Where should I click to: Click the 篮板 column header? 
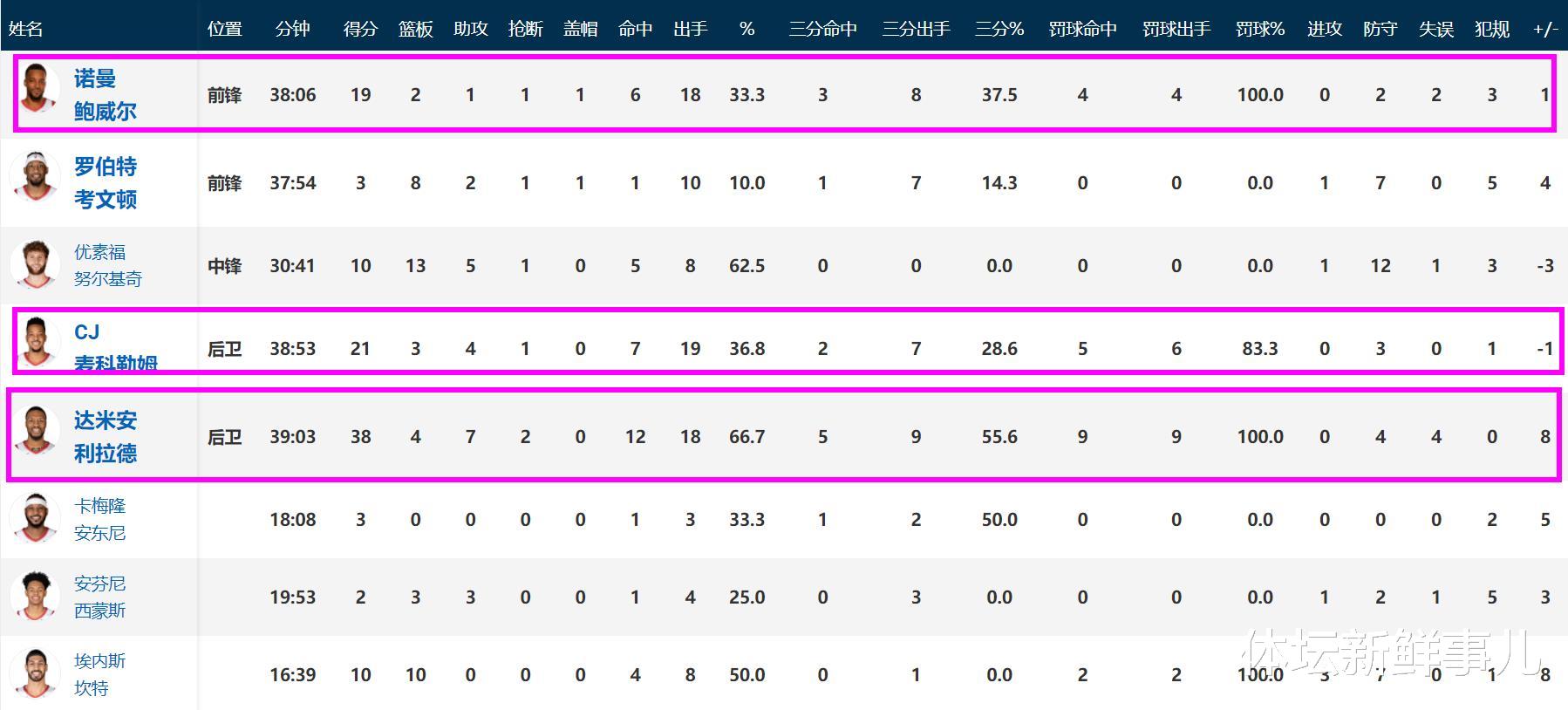(415, 29)
